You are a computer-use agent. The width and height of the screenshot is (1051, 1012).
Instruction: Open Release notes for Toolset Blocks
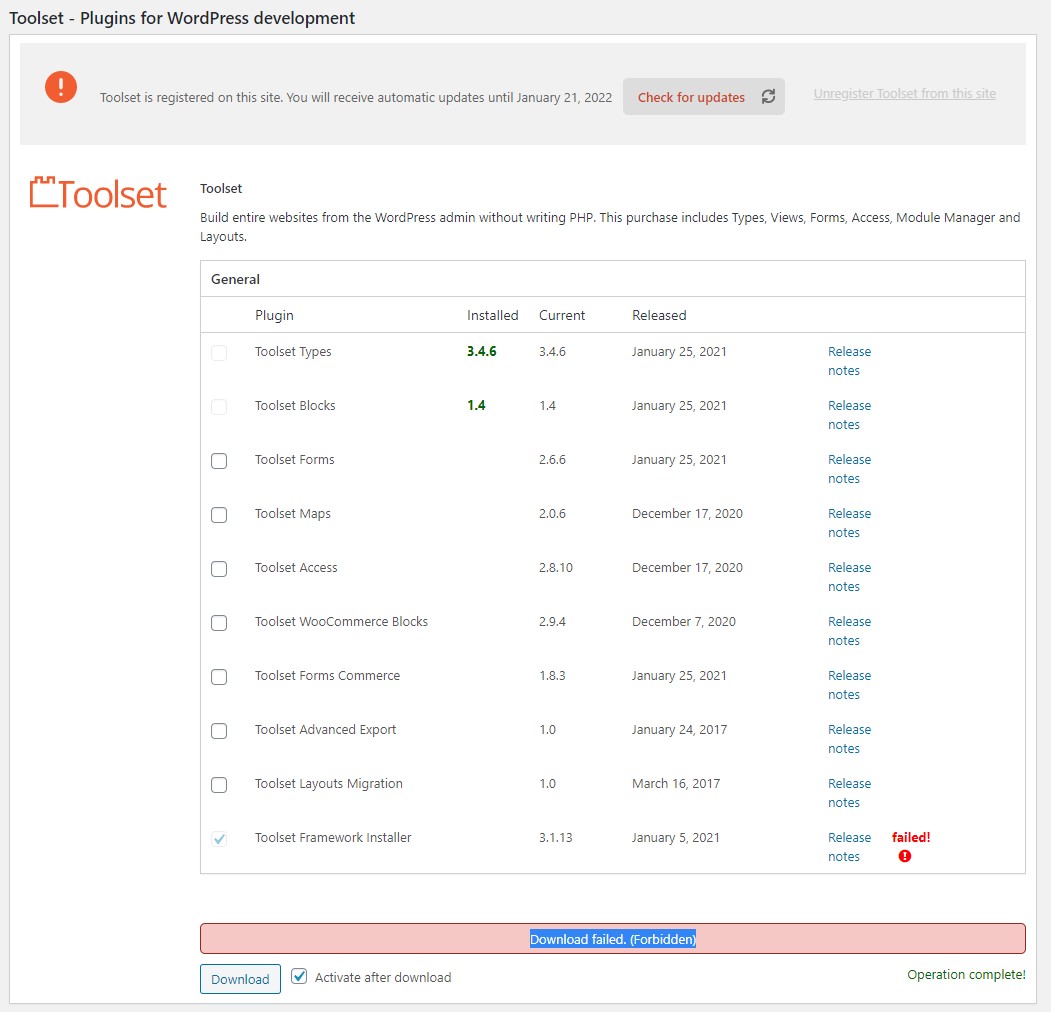pyautogui.click(x=849, y=415)
